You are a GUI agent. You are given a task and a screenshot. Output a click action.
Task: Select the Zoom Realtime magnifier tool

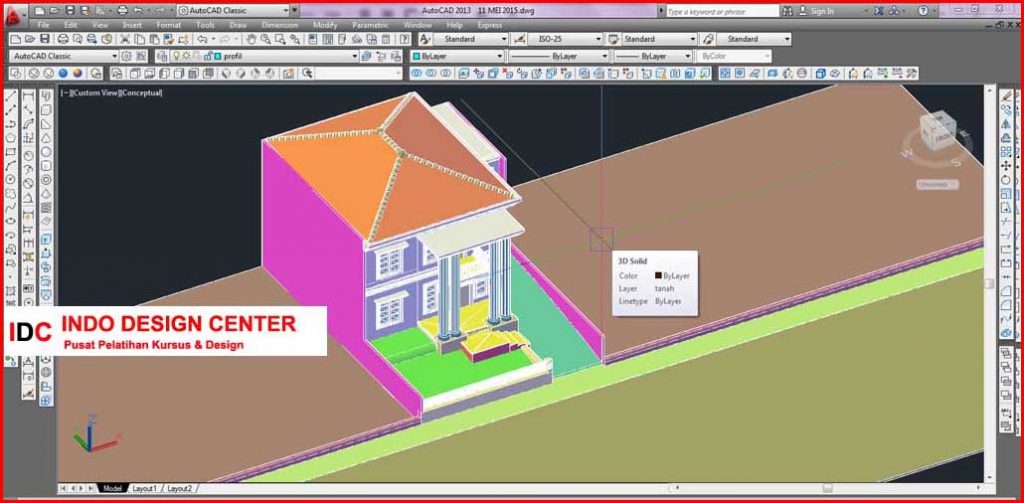click(x=265, y=39)
